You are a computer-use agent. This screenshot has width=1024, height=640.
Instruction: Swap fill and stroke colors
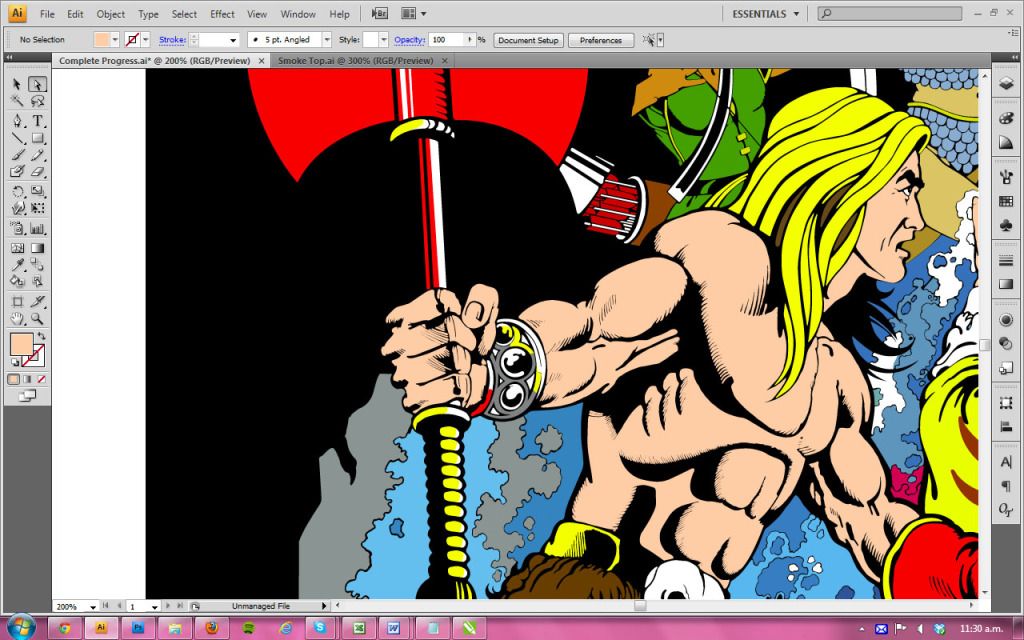point(42,336)
